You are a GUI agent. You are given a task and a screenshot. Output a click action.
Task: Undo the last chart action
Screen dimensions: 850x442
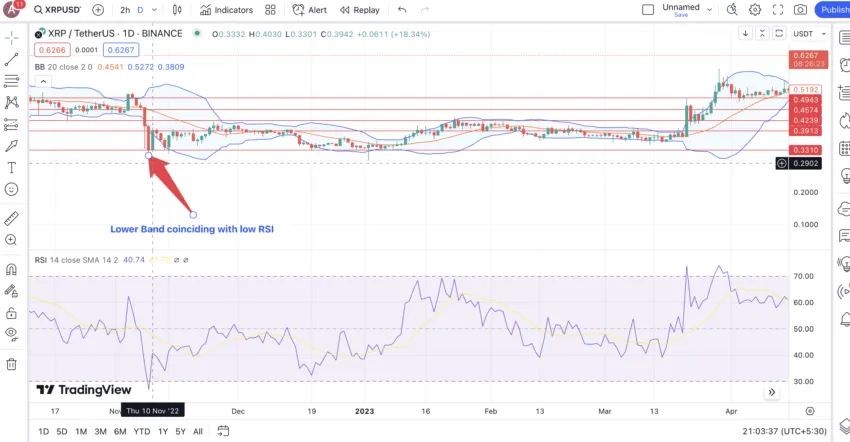pyautogui.click(x=402, y=10)
